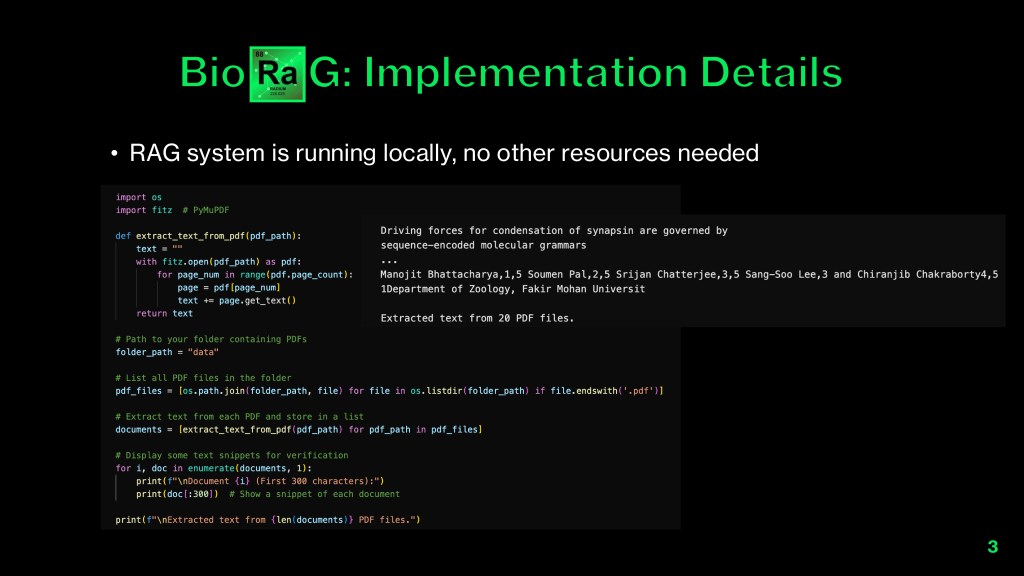Click the 'folder_path = "data"' assignment line
This screenshot has width=1024, height=576.
pos(167,352)
